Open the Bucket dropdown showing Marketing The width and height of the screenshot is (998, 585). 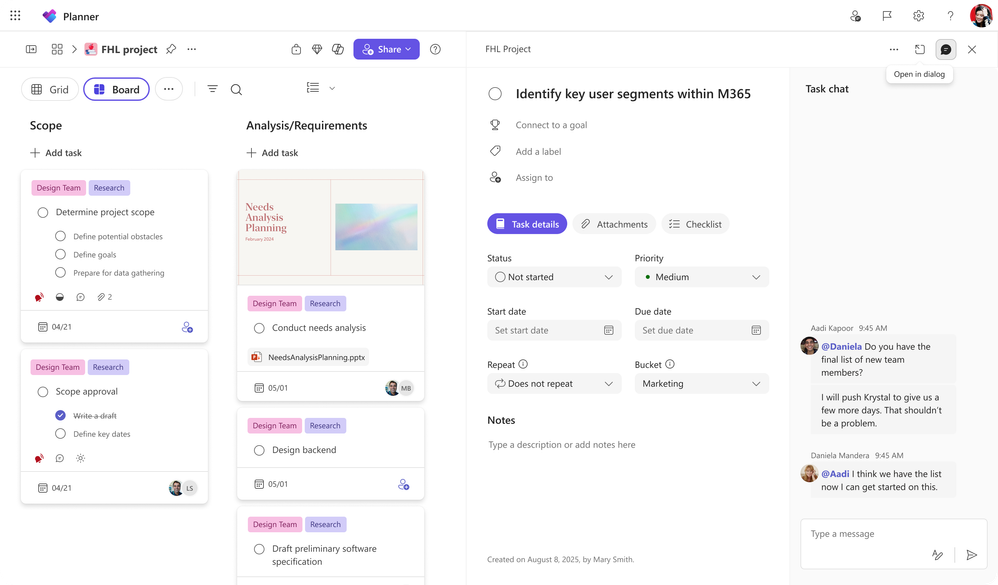[701, 384]
